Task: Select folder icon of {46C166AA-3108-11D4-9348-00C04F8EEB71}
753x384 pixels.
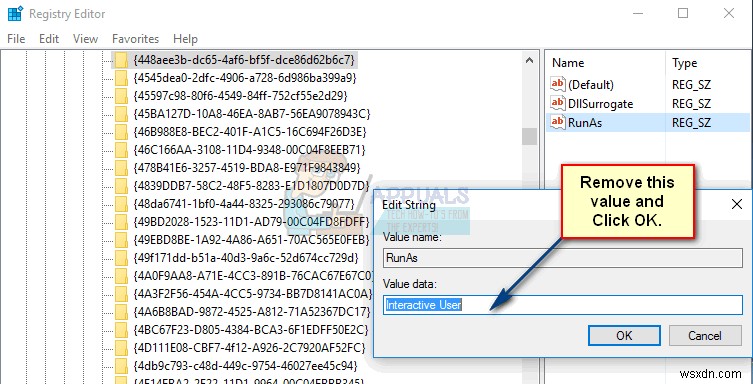Action: point(121,149)
